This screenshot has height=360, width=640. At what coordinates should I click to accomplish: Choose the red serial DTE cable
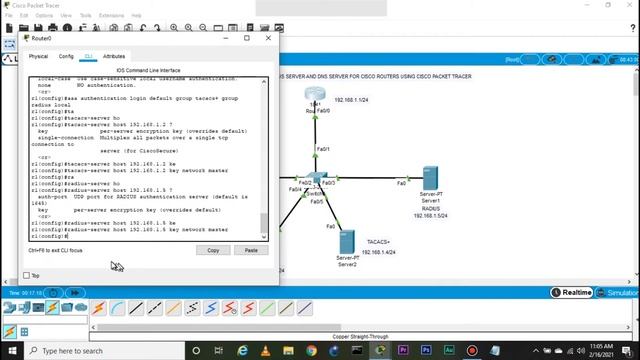[249, 308]
